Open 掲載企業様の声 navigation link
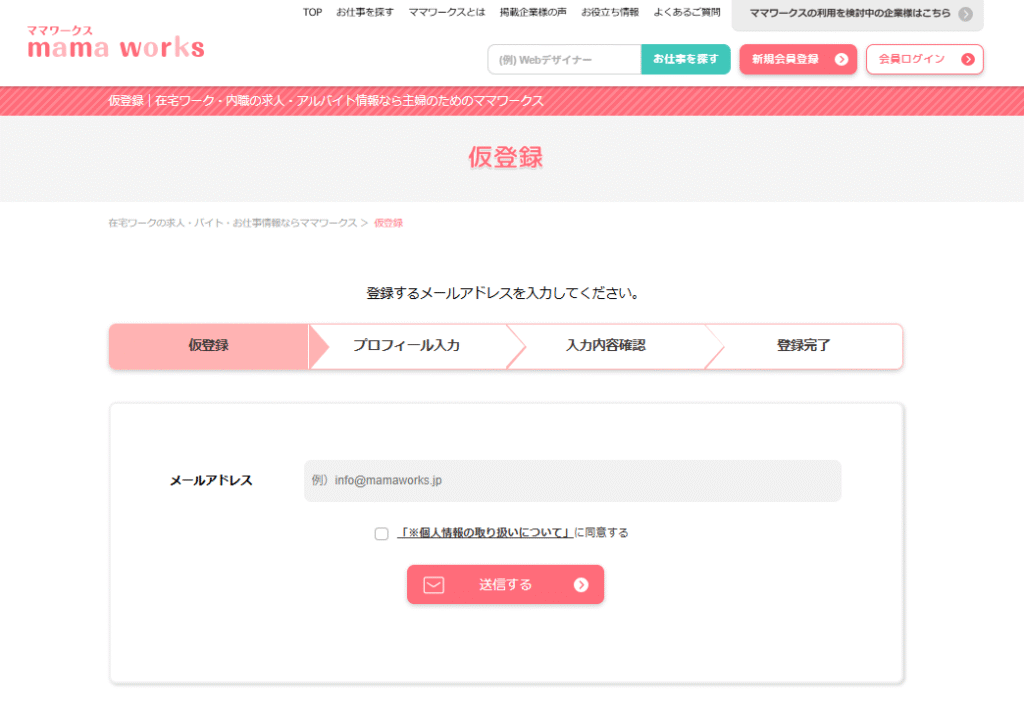The width and height of the screenshot is (1024, 705). pos(533,13)
